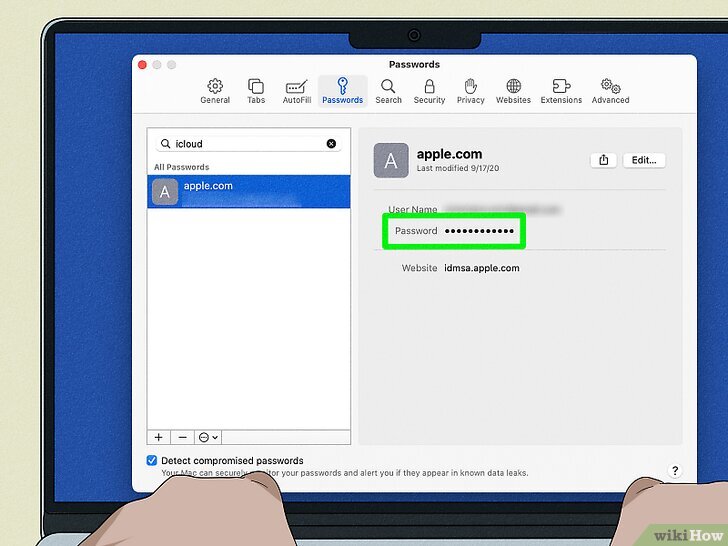
Task: Click the Last modified 9/17/20 text
Action: pos(458,168)
